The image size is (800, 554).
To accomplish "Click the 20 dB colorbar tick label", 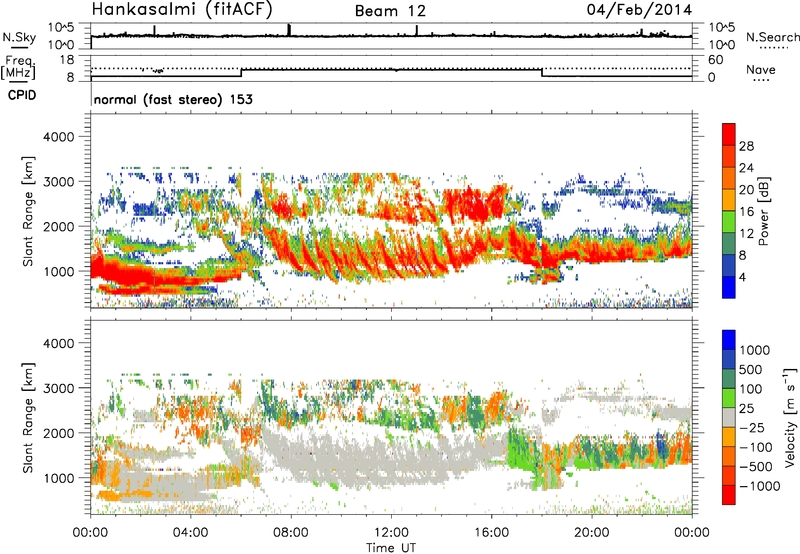I will point(746,190).
